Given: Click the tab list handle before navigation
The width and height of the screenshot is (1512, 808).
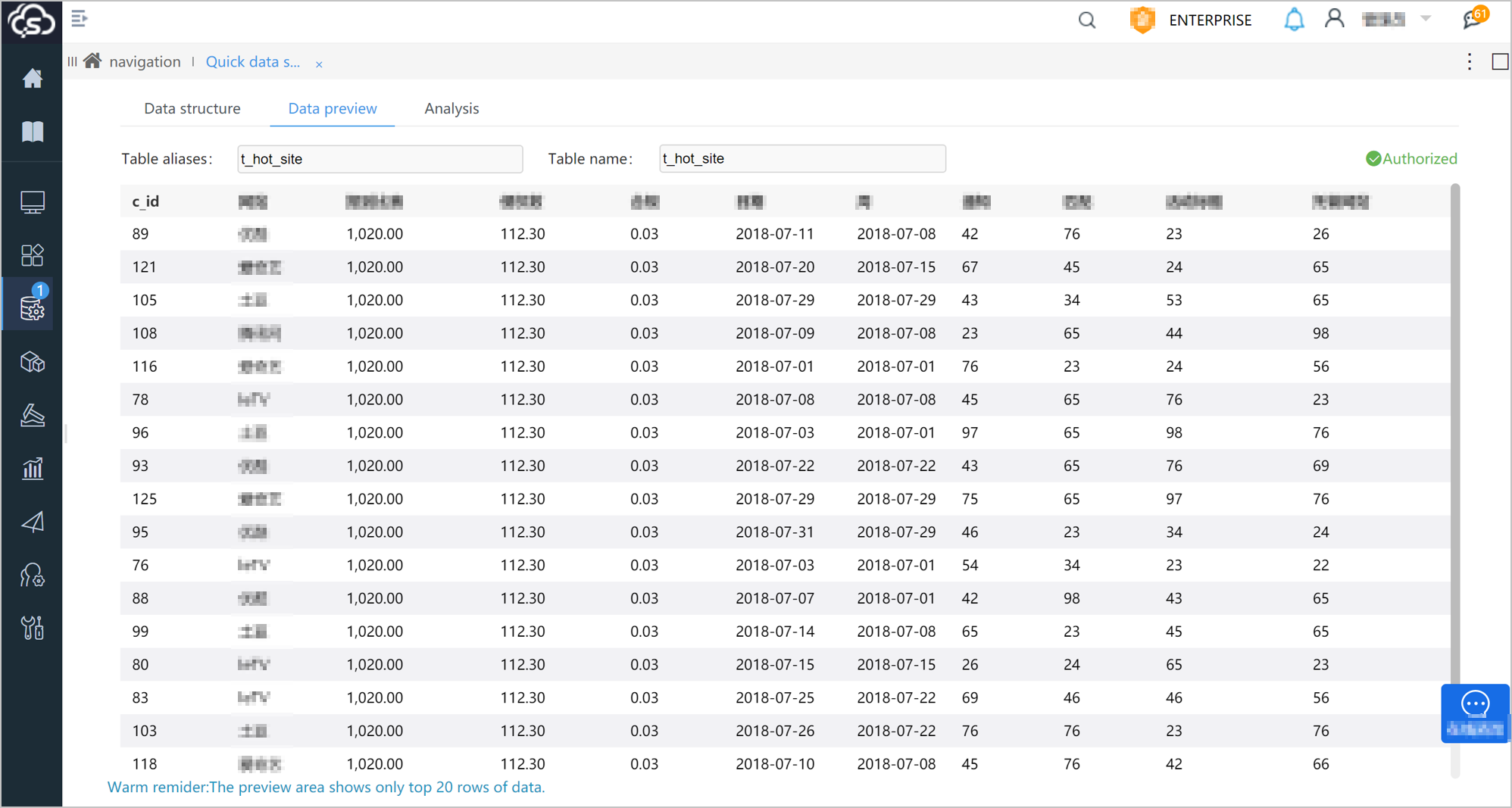Looking at the screenshot, I should 72,62.
